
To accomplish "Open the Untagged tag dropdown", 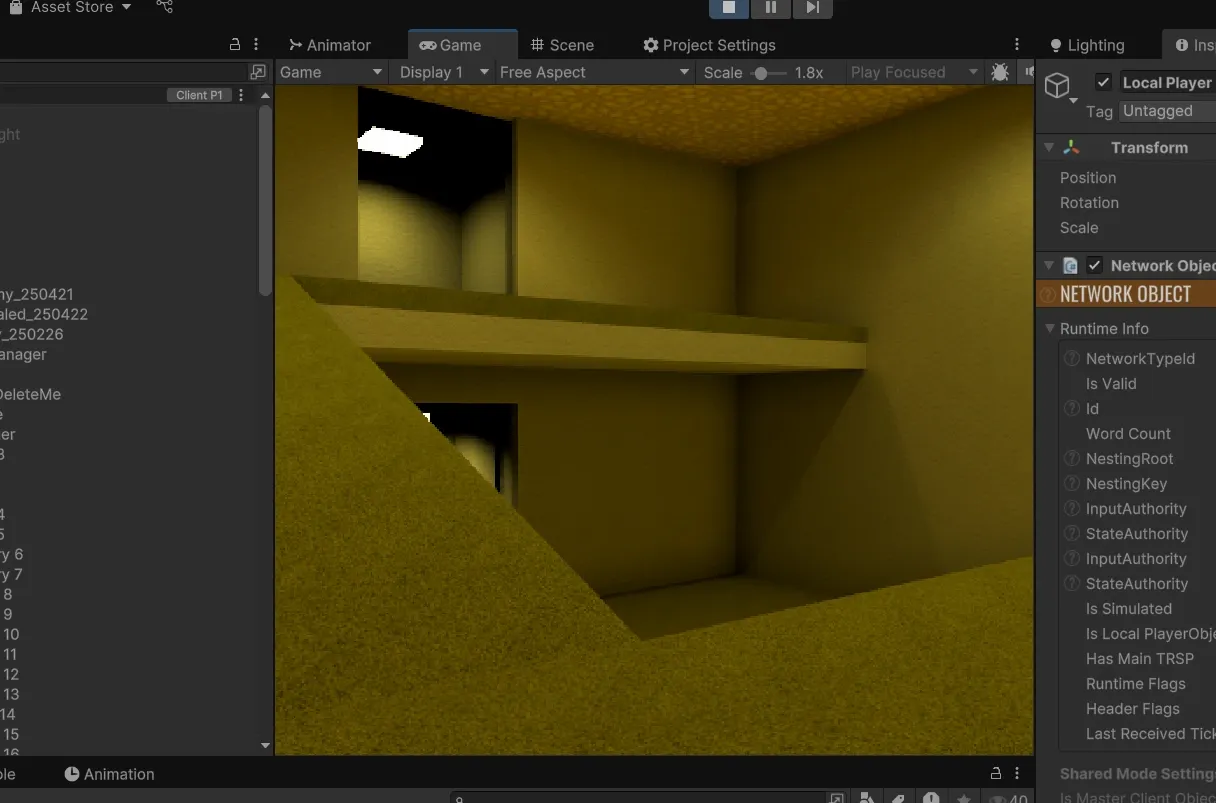I will click(x=1166, y=111).
